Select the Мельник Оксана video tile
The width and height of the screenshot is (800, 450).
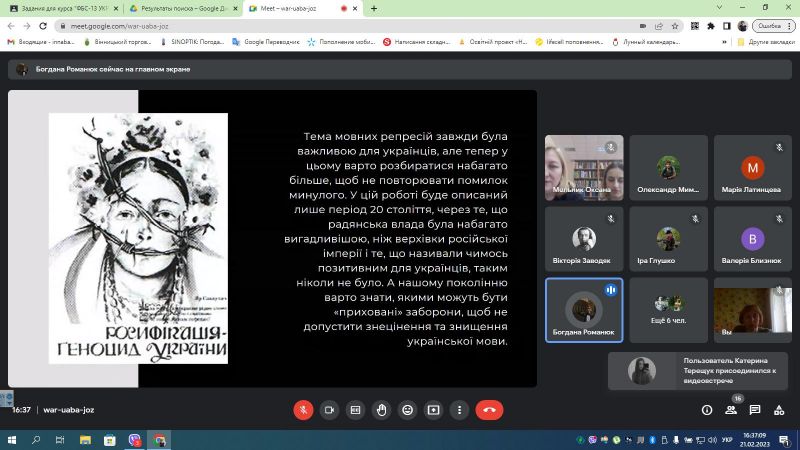pos(584,167)
